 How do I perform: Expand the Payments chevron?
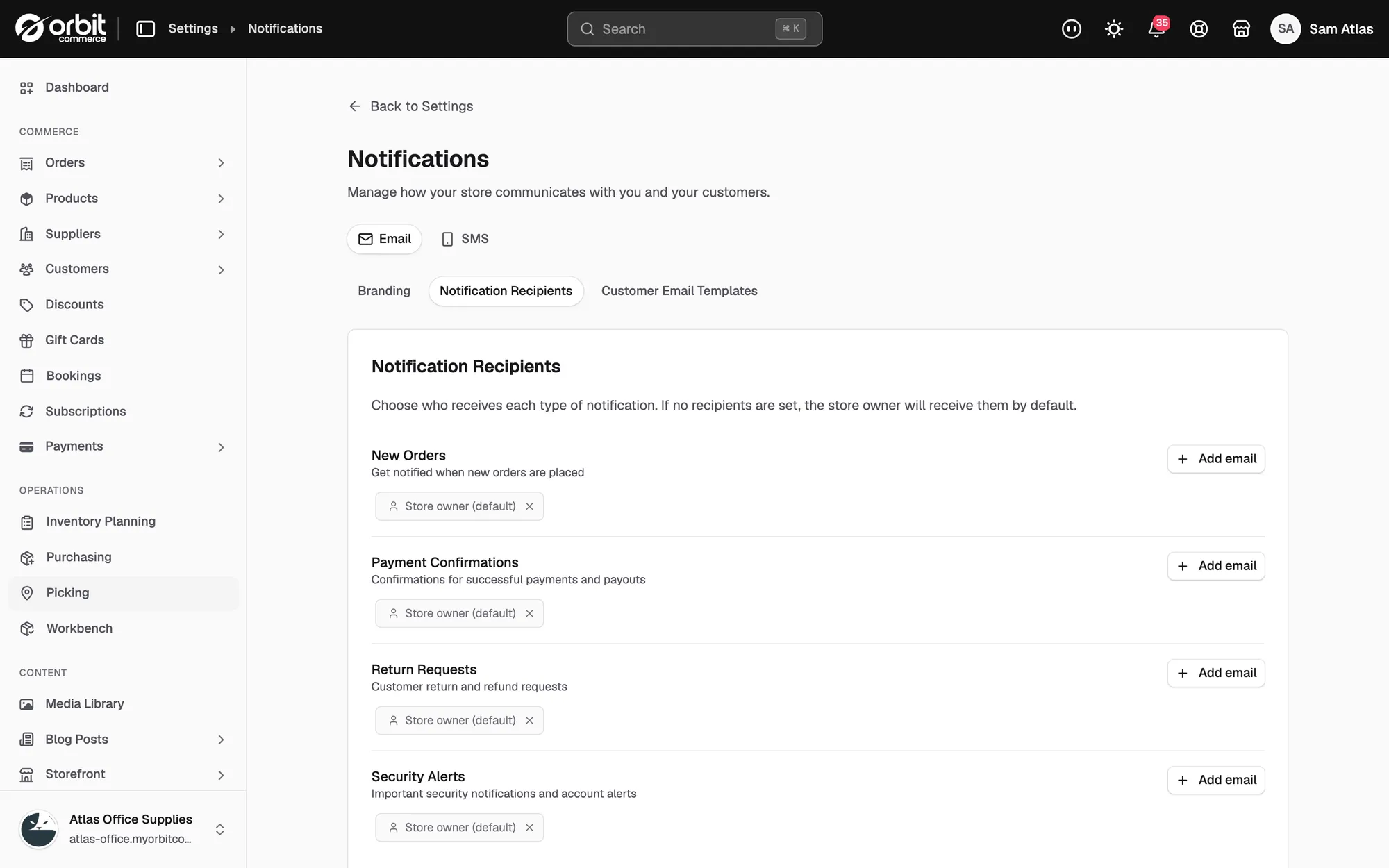pos(221,447)
